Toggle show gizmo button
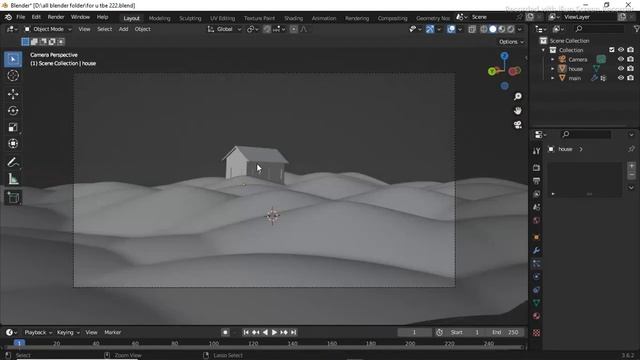 (430, 29)
